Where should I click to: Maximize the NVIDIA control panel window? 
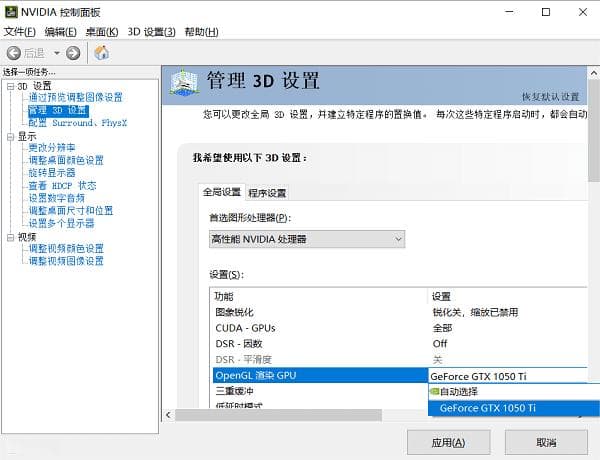tap(546, 12)
